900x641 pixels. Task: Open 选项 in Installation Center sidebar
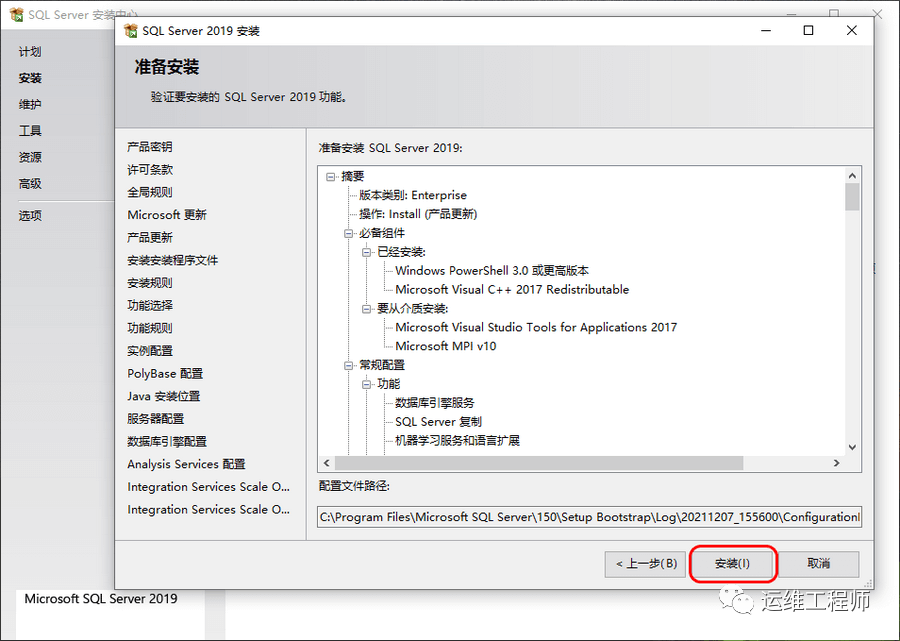point(30,216)
